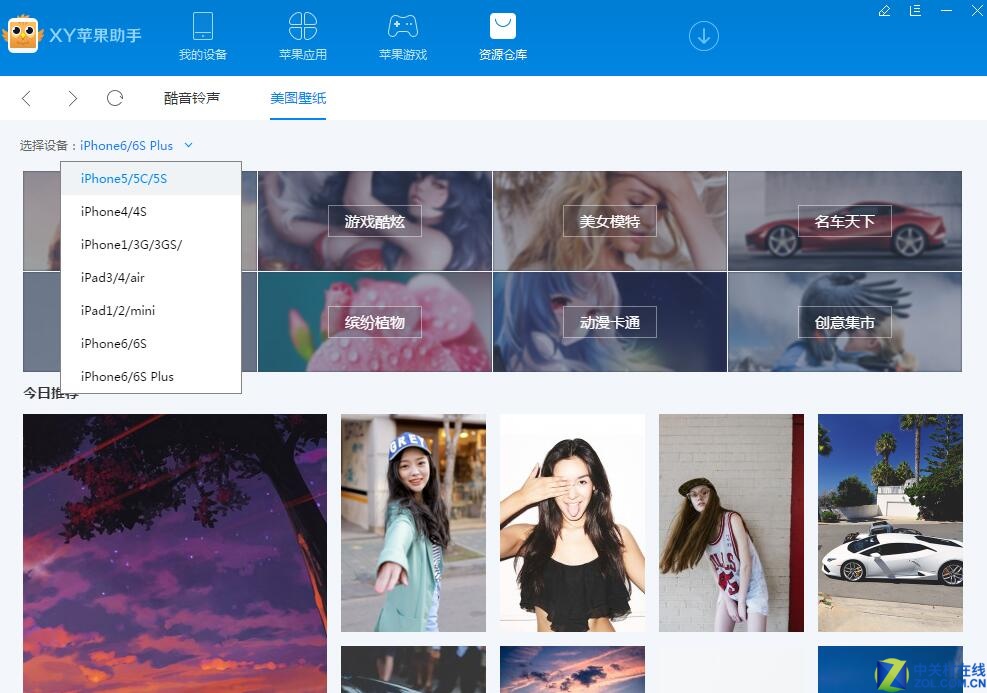This screenshot has height=693, width=987.
Task: Open the 游戏酷炫 wallpaper category
Action: 375,221
